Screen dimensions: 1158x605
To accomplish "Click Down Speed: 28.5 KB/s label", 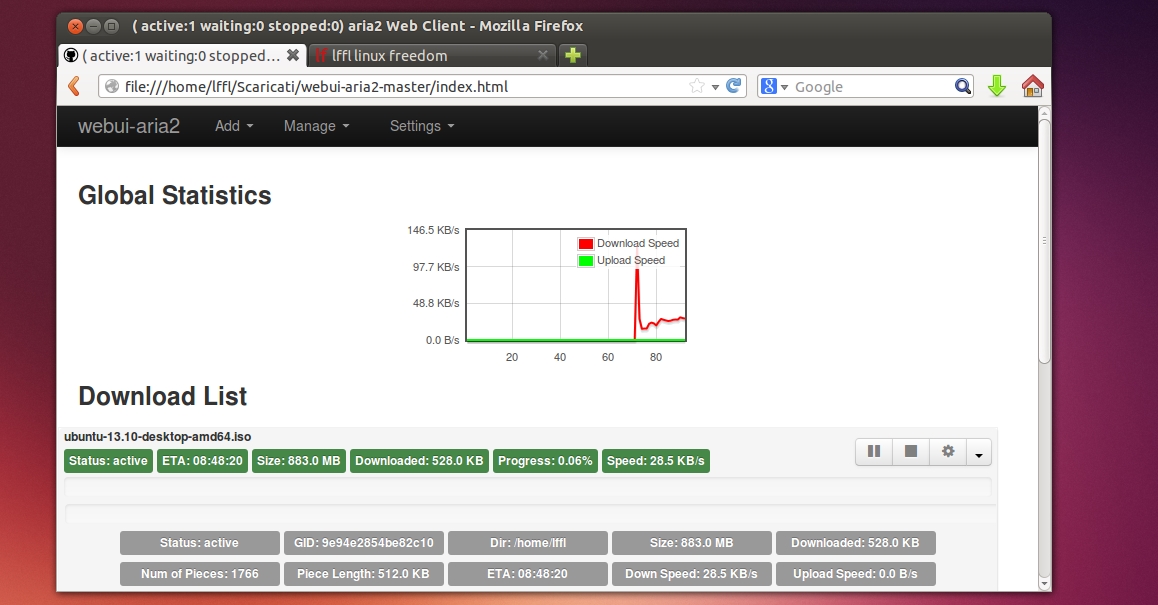I will click(x=692, y=574).
